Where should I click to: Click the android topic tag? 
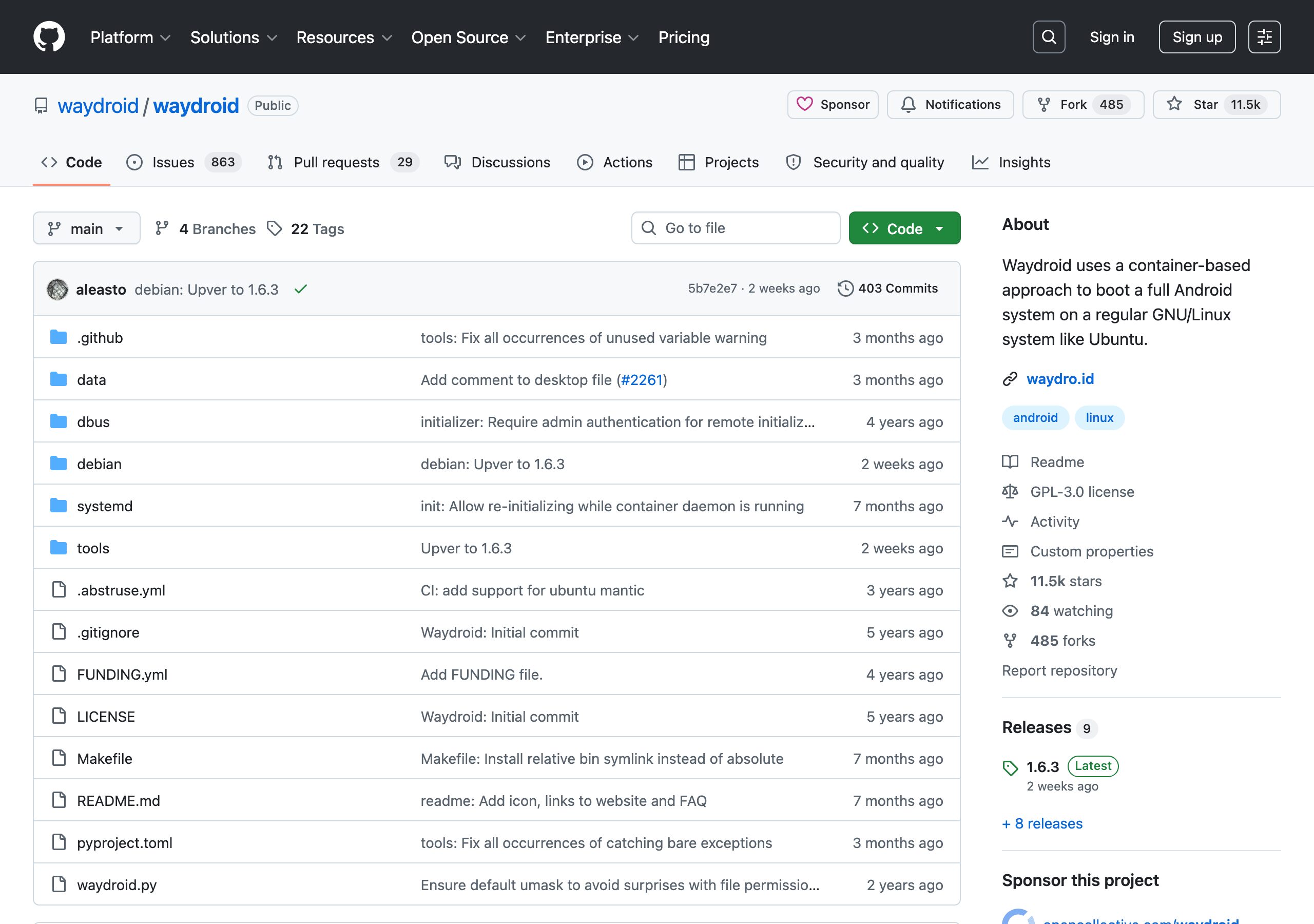(1035, 418)
